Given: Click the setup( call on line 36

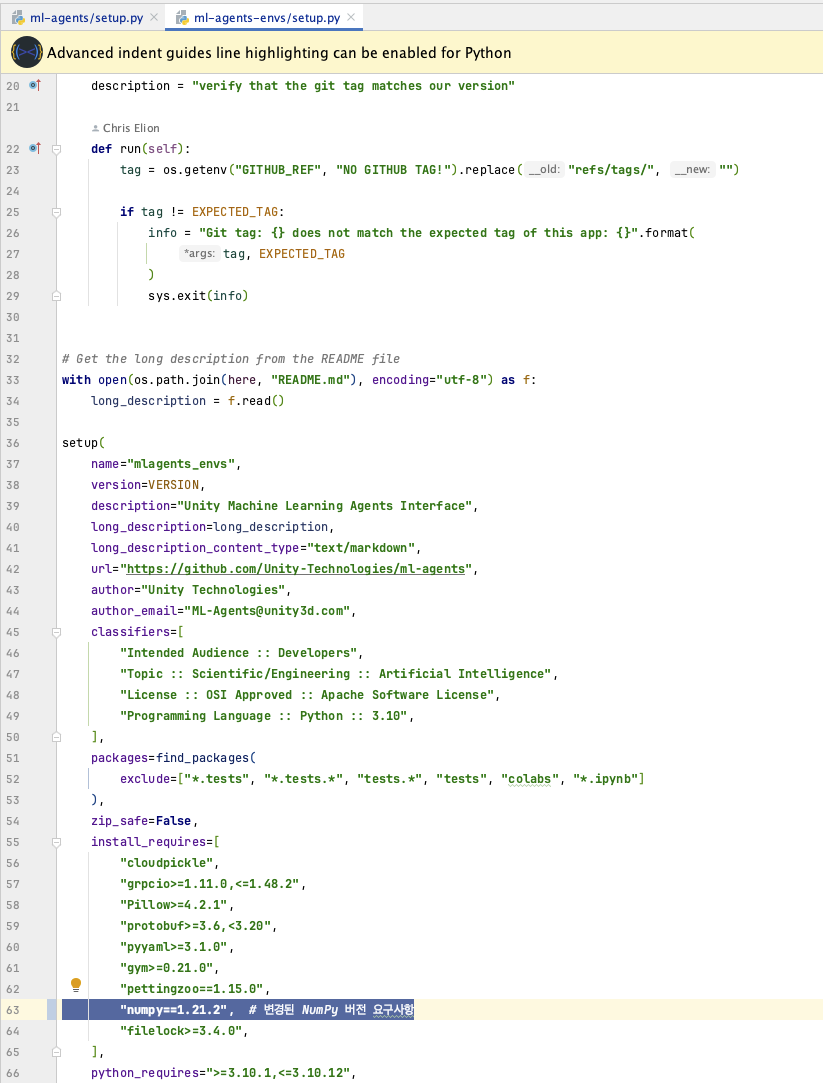Looking at the screenshot, I should click(x=84, y=443).
